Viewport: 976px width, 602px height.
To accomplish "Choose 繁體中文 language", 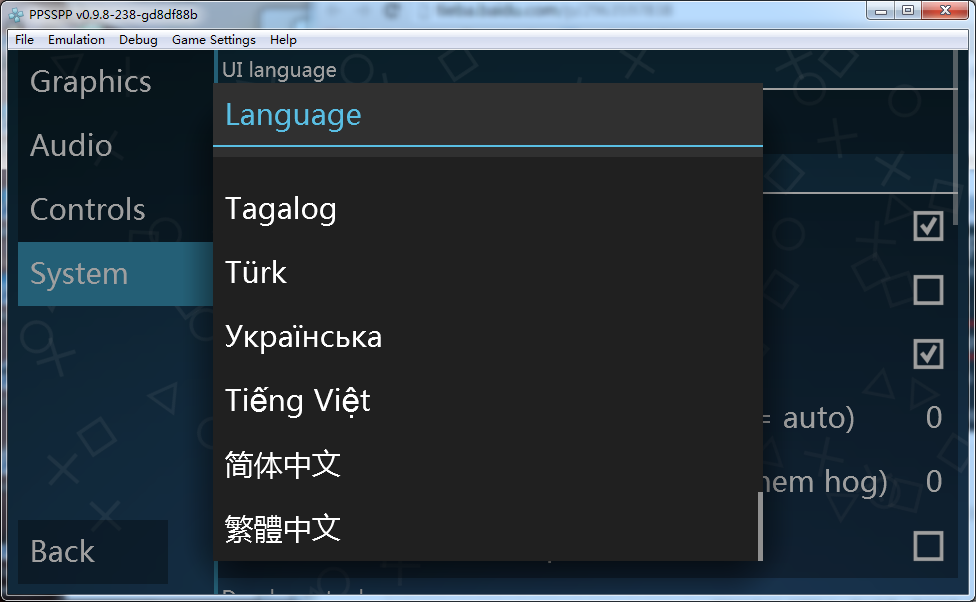I will [x=487, y=529].
